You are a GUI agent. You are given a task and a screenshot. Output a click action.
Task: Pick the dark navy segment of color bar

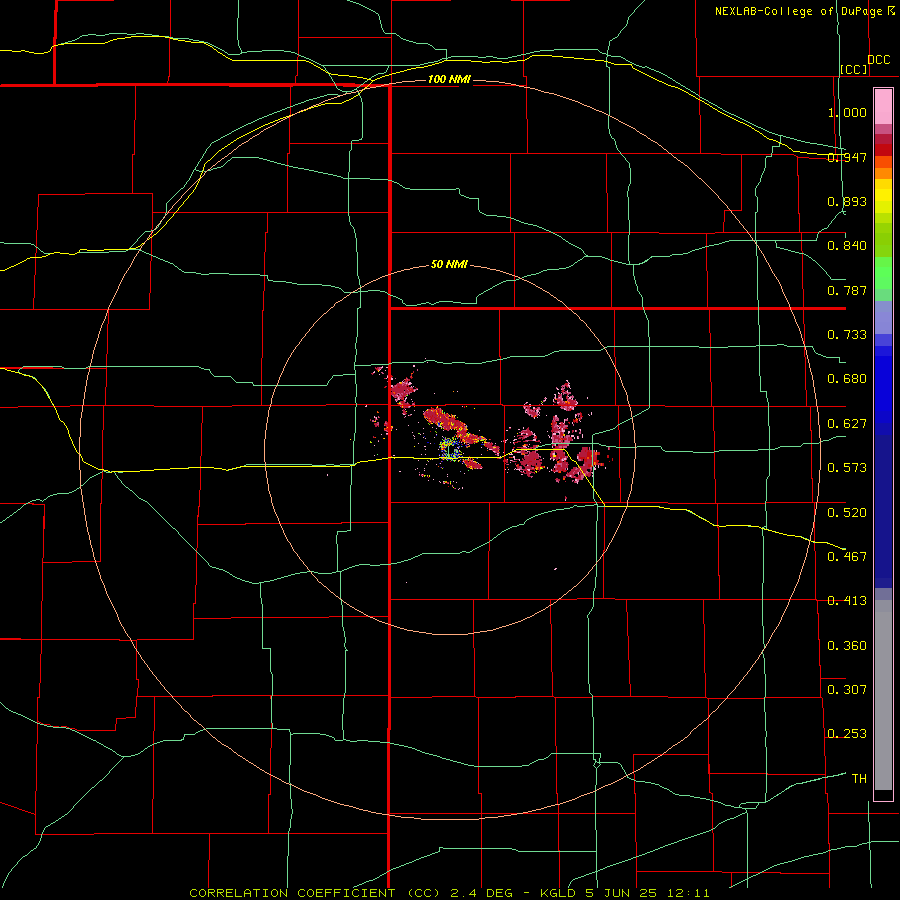pos(883,511)
